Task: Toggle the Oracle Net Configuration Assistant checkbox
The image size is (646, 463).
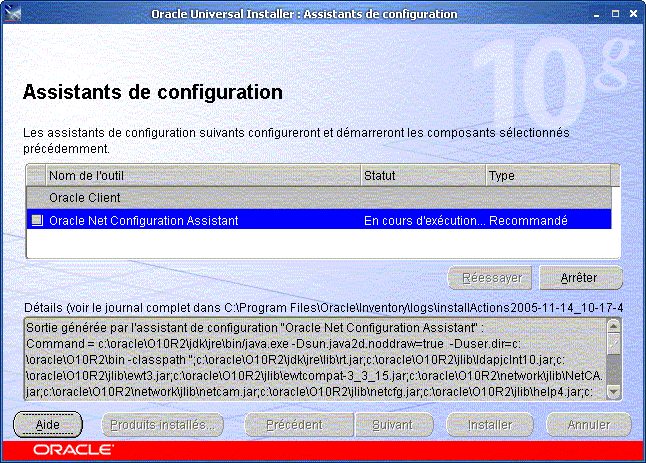Action: pos(37,220)
